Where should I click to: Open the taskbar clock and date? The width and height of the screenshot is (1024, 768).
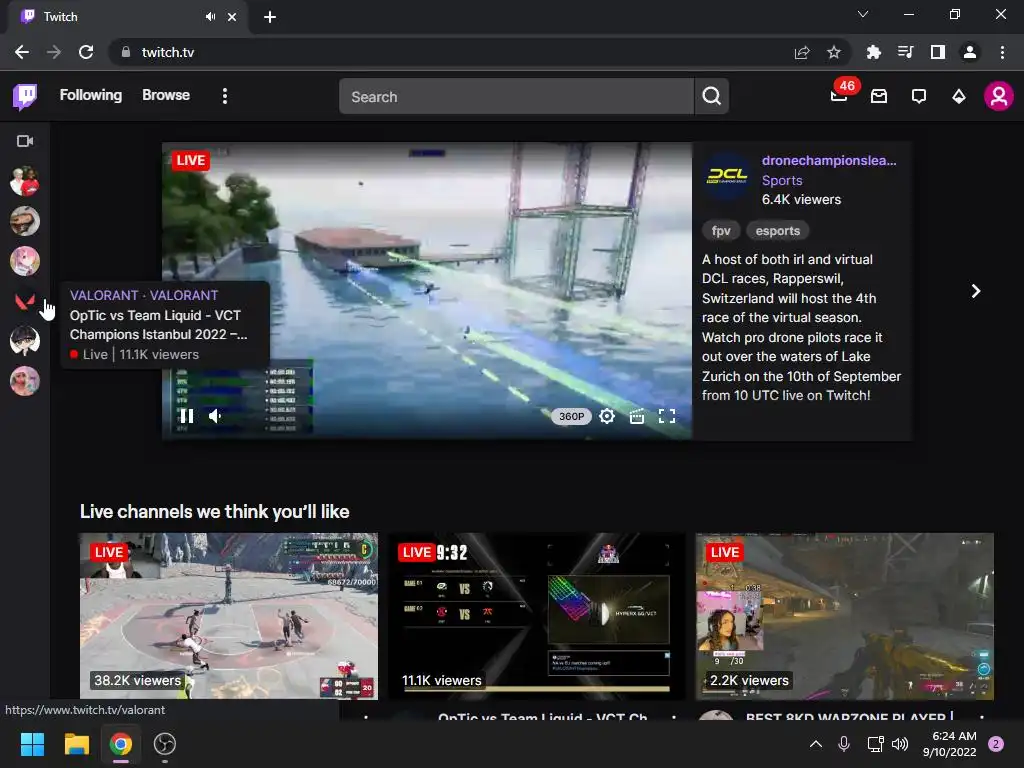[x=950, y=744]
